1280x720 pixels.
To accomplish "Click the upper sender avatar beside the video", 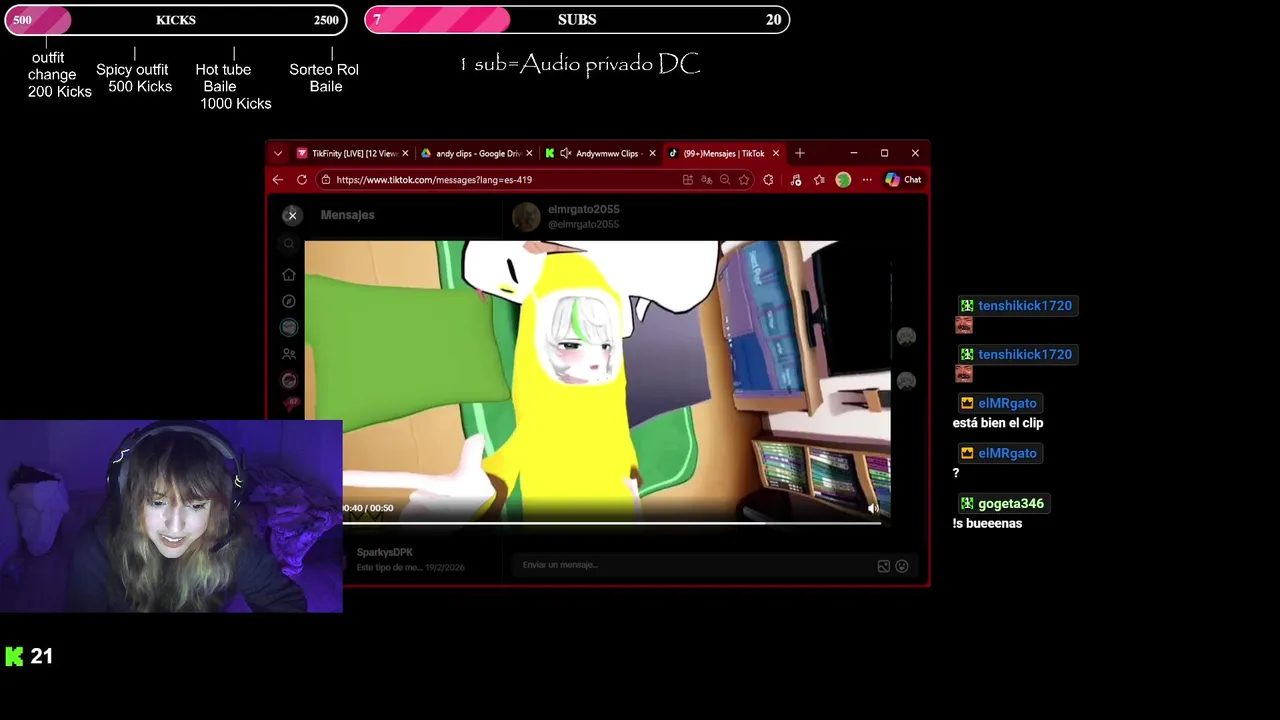I will point(906,337).
